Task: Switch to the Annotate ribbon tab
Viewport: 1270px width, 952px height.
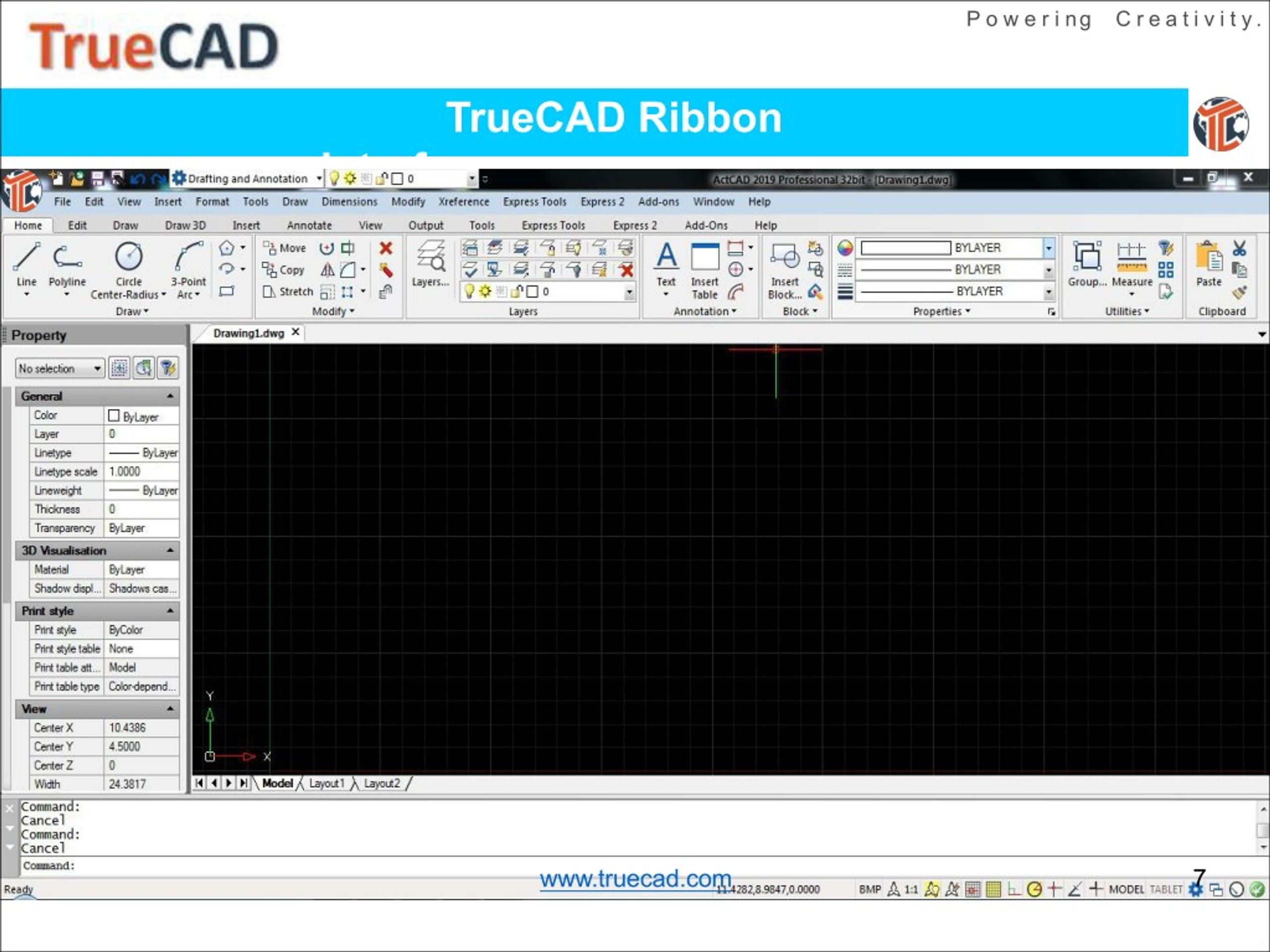Action: point(309,225)
